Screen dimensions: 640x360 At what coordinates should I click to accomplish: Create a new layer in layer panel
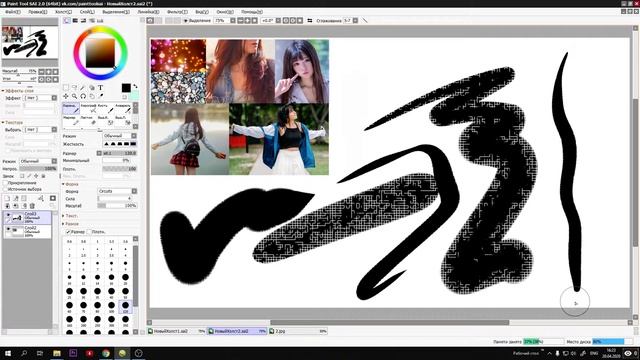[7, 198]
